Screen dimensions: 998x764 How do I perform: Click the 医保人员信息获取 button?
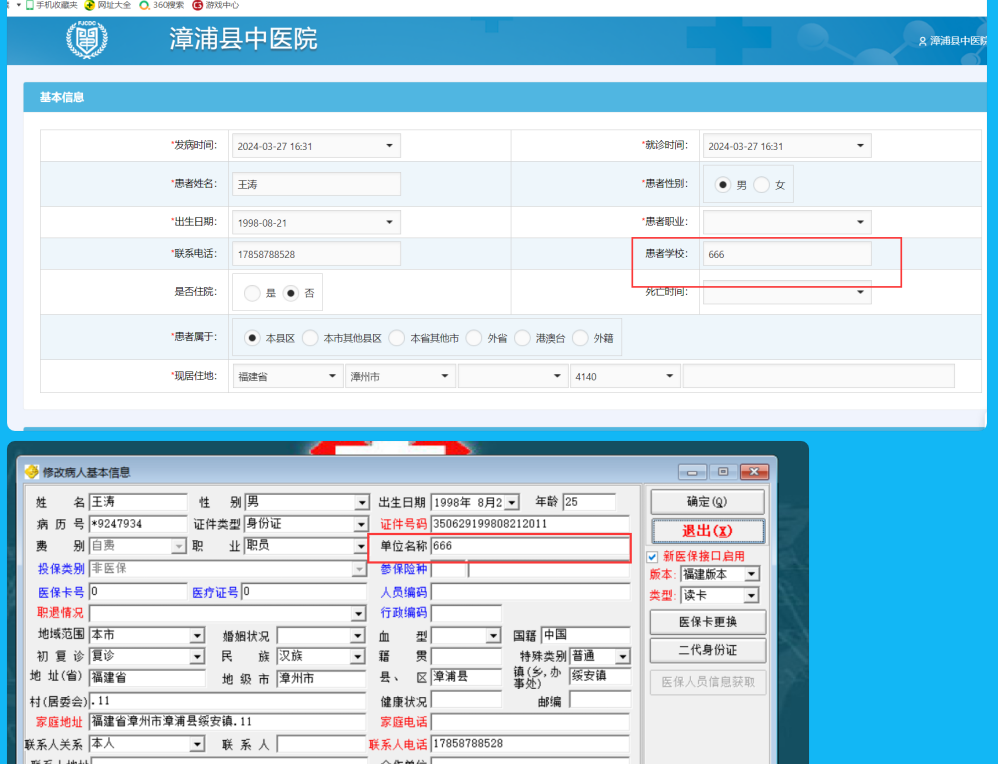coord(707,682)
